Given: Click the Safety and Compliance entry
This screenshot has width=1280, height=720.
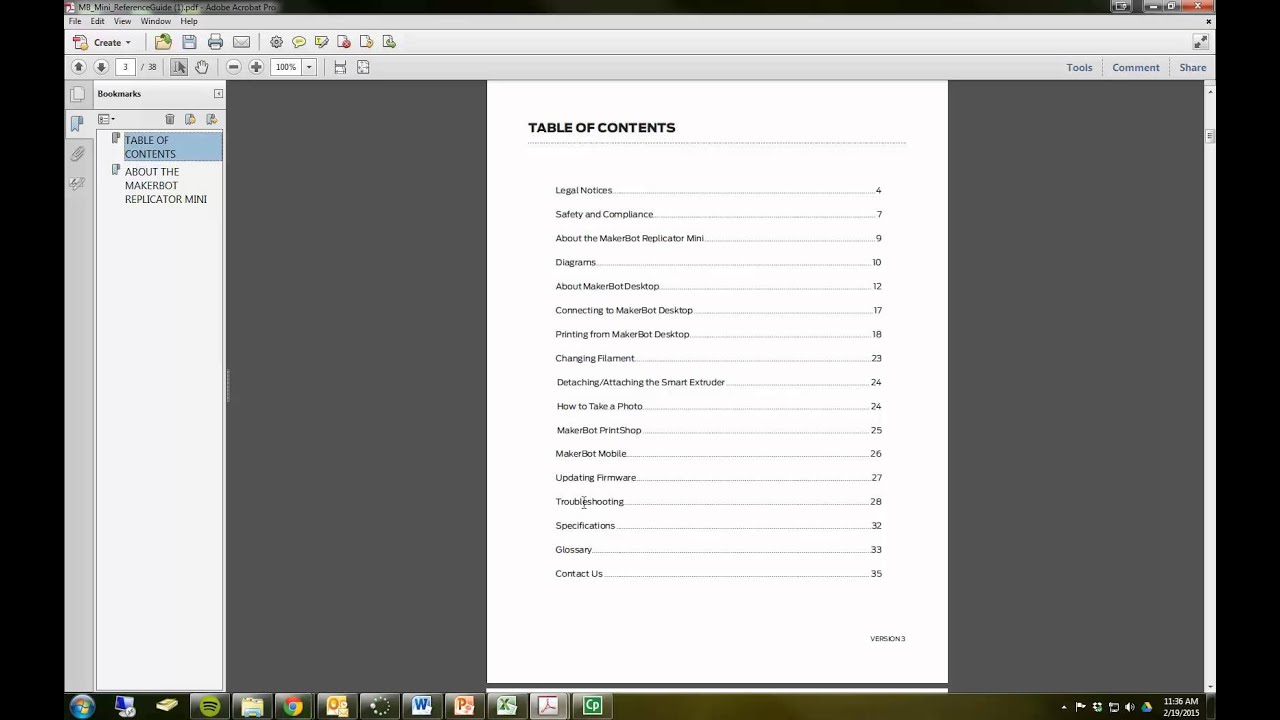Looking at the screenshot, I should tap(604, 214).
